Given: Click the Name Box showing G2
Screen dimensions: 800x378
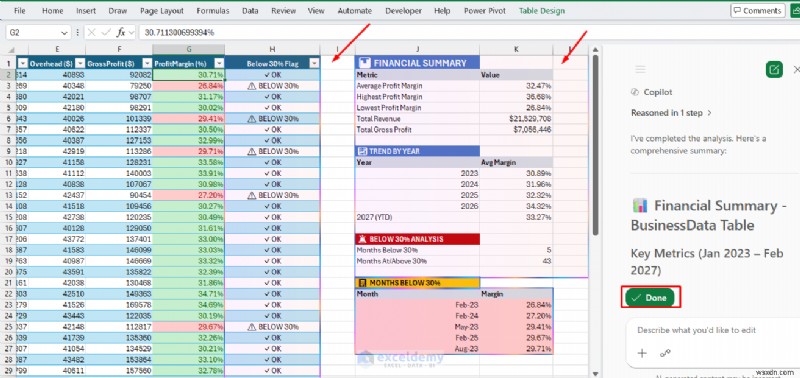Looking at the screenshot, I should coord(33,33).
